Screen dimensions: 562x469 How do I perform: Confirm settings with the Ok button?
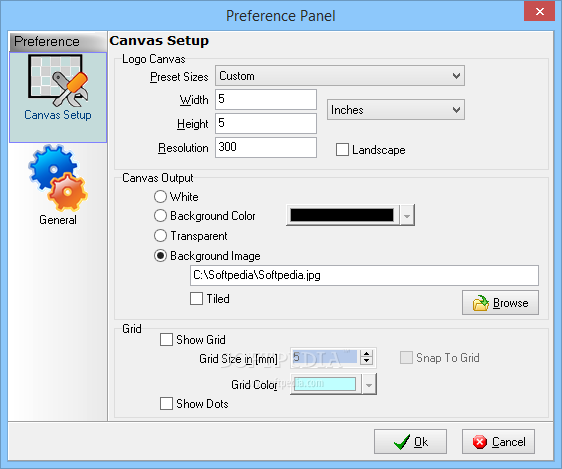point(410,441)
